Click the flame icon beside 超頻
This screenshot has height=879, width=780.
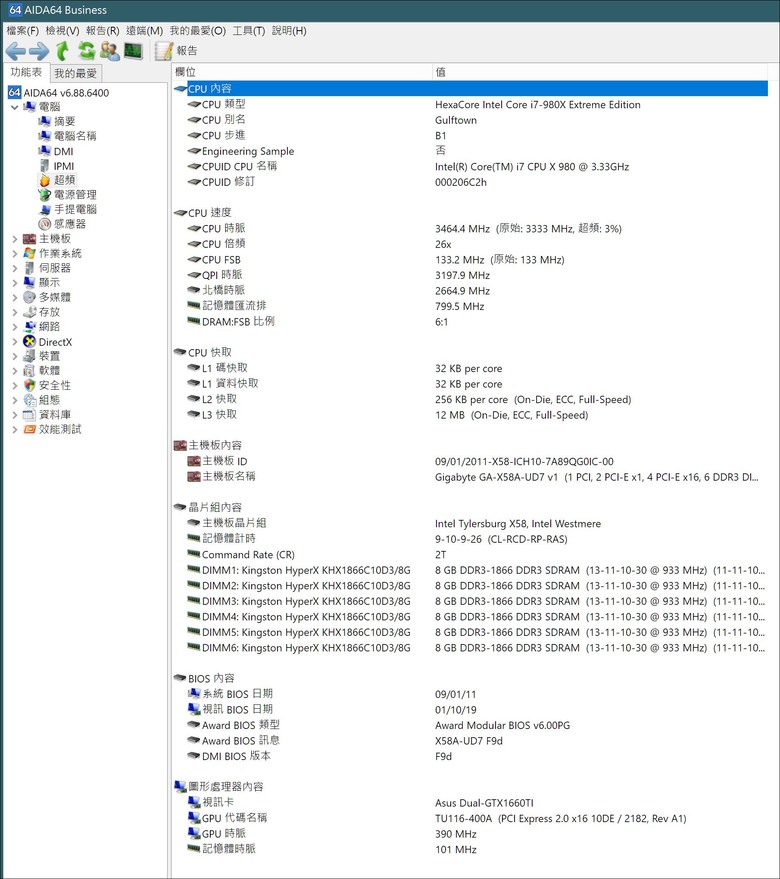(x=44, y=180)
